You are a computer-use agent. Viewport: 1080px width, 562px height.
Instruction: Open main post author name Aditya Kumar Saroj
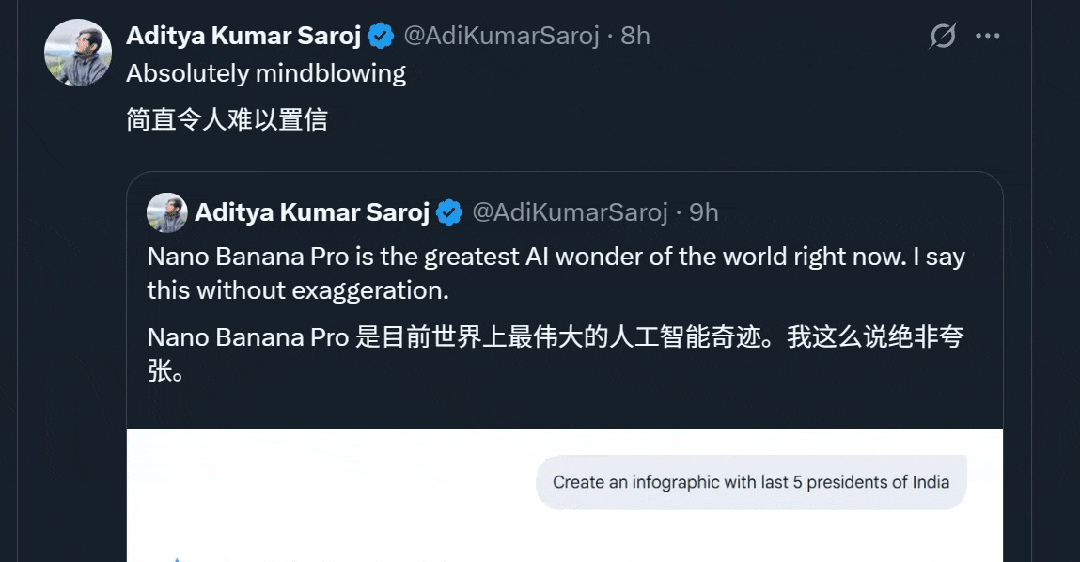[244, 36]
